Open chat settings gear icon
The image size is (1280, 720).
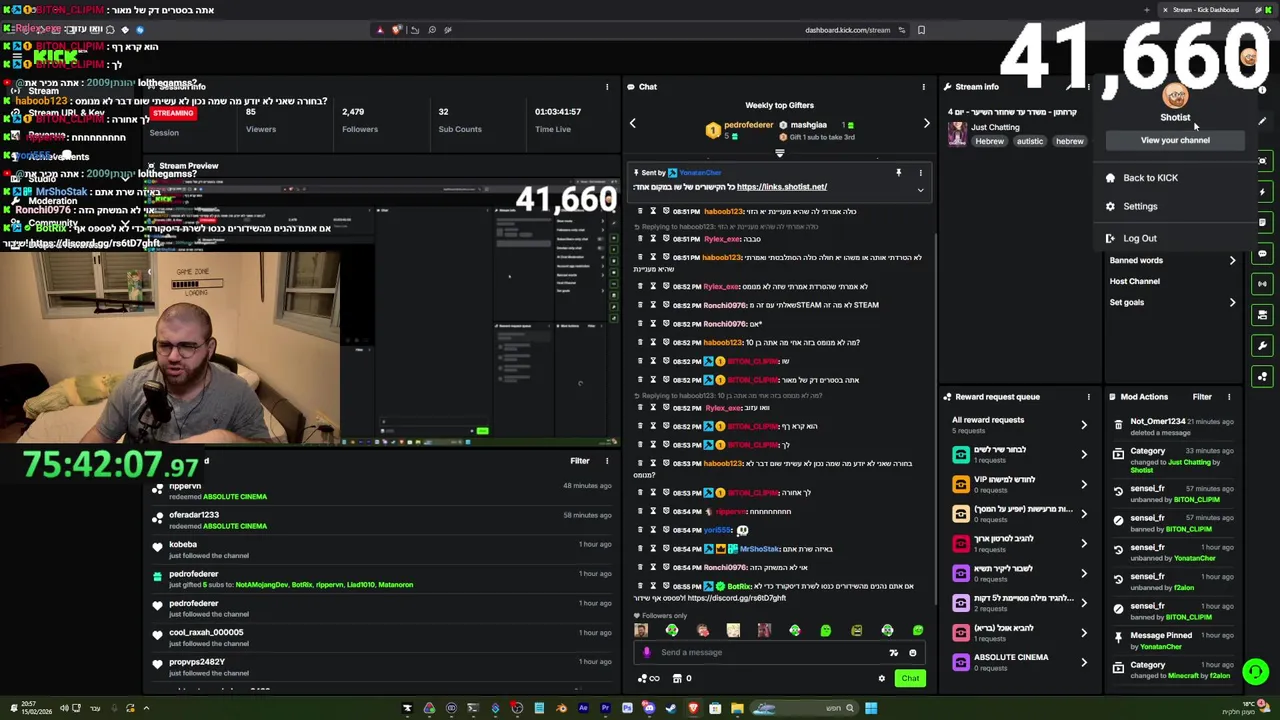pos(881,678)
